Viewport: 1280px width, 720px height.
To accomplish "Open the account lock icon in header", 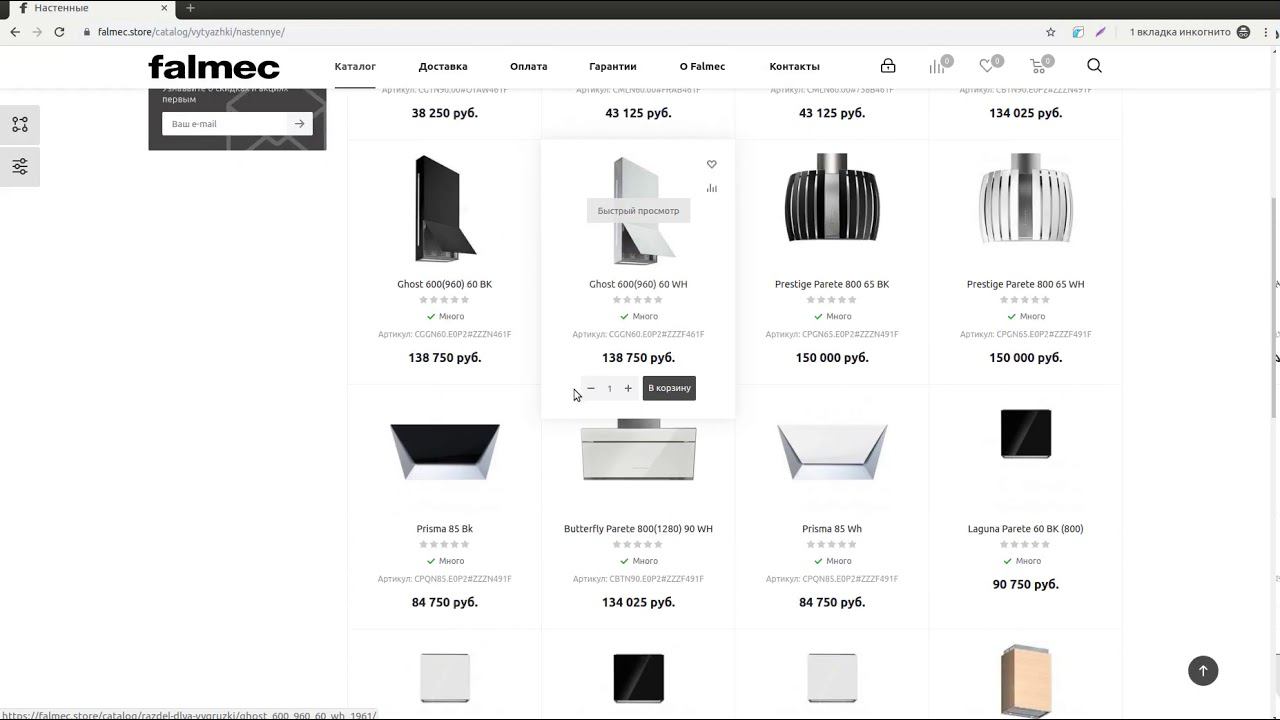I will [888, 66].
